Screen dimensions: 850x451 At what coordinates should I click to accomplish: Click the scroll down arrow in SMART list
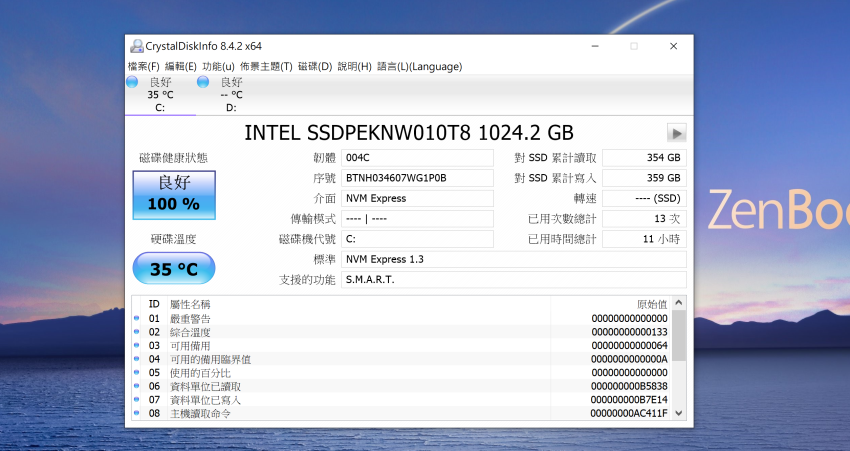click(x=679, y=413)
